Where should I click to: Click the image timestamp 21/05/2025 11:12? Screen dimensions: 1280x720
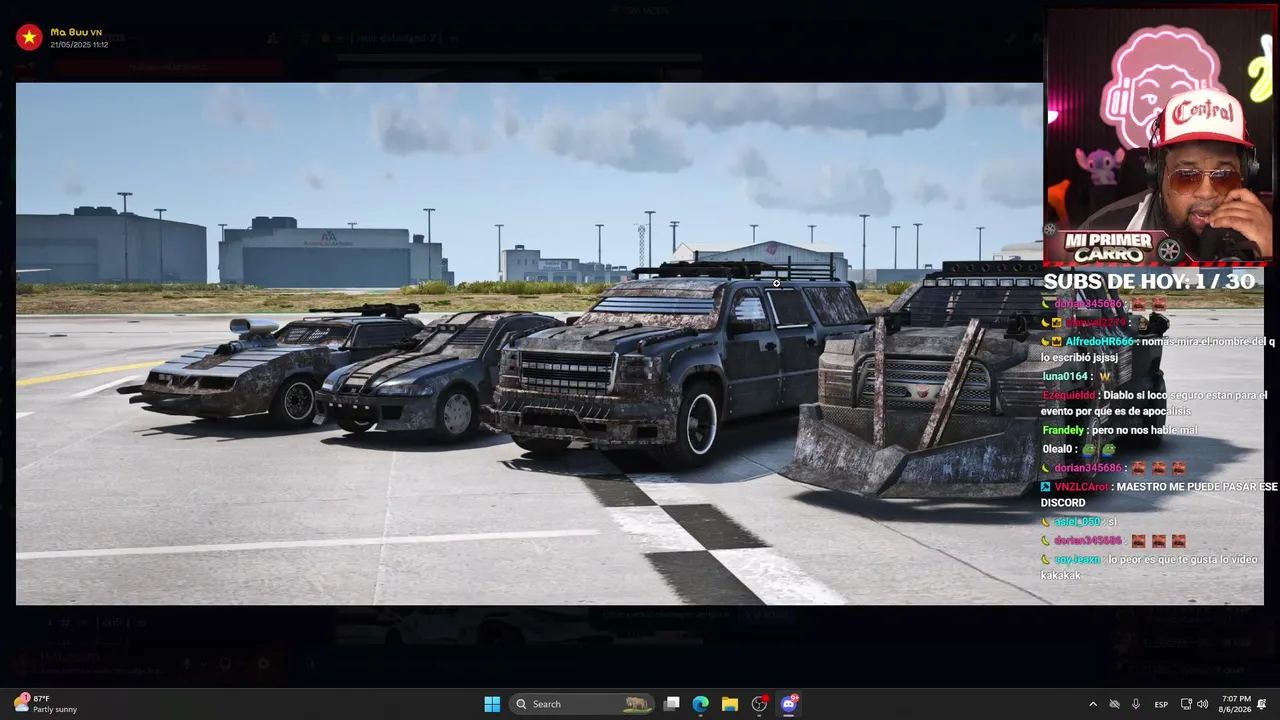click(x=79, y=45)
